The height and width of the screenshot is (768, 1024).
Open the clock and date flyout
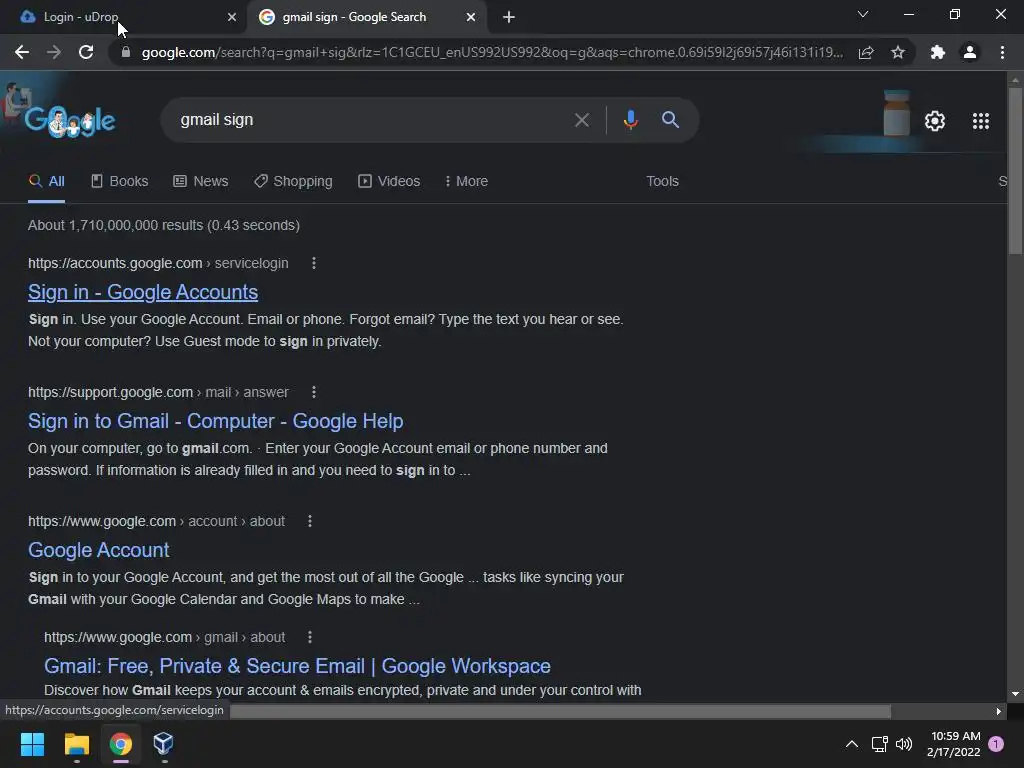(955, 744)
